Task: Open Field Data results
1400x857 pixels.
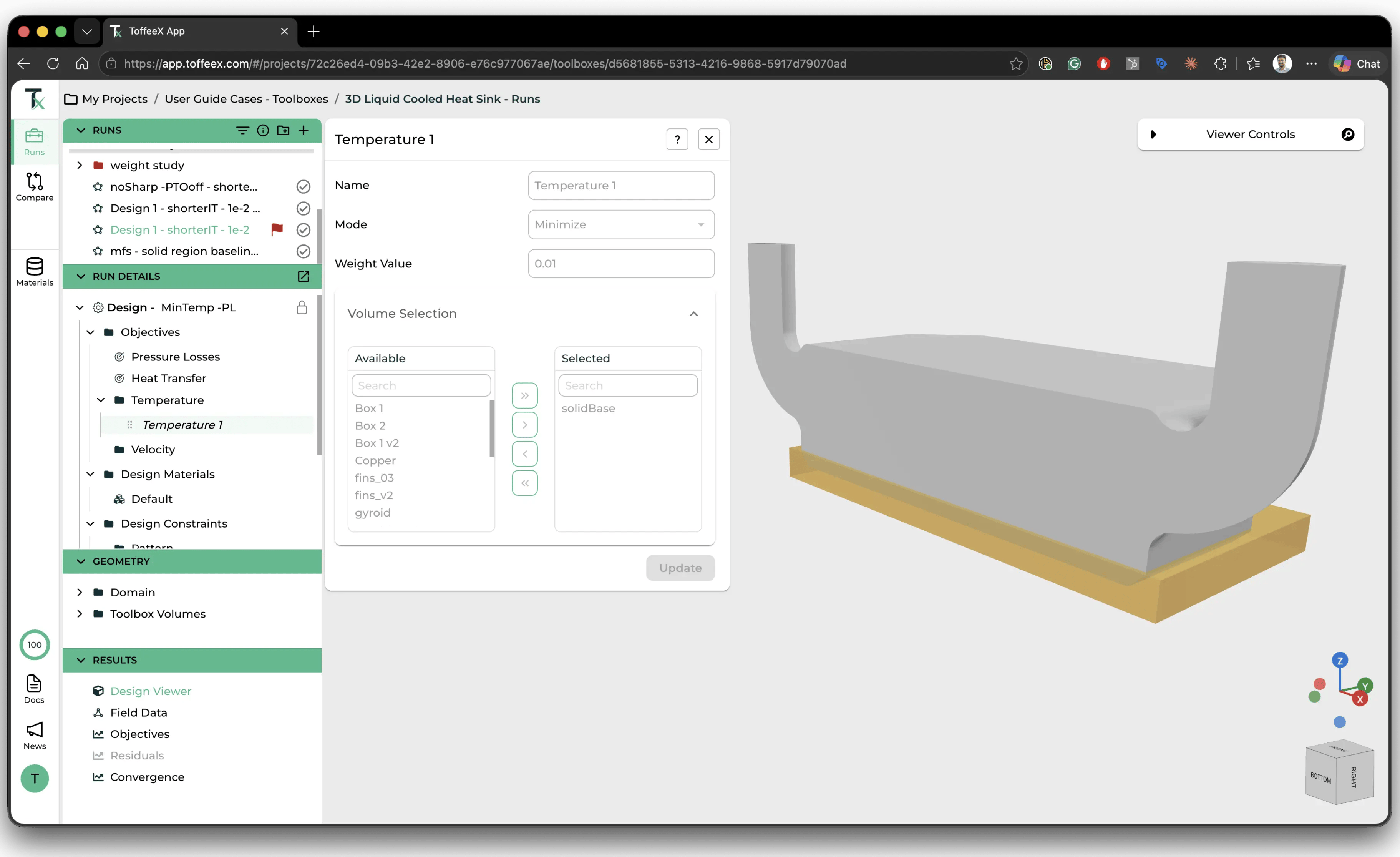Action: [139, 713]
